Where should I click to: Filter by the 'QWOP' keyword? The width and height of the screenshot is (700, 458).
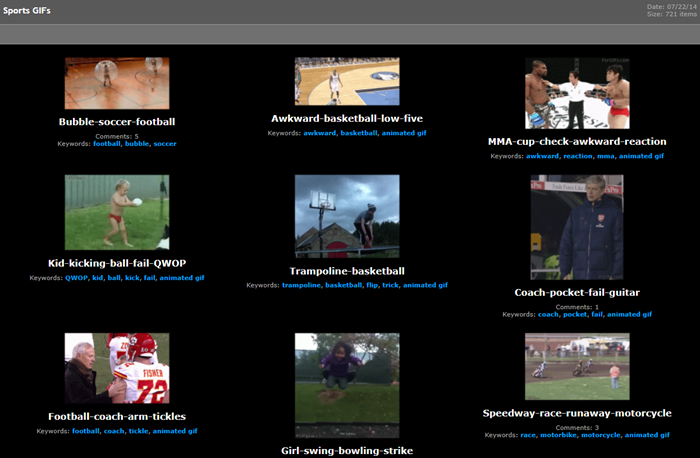tap(76, 278)
